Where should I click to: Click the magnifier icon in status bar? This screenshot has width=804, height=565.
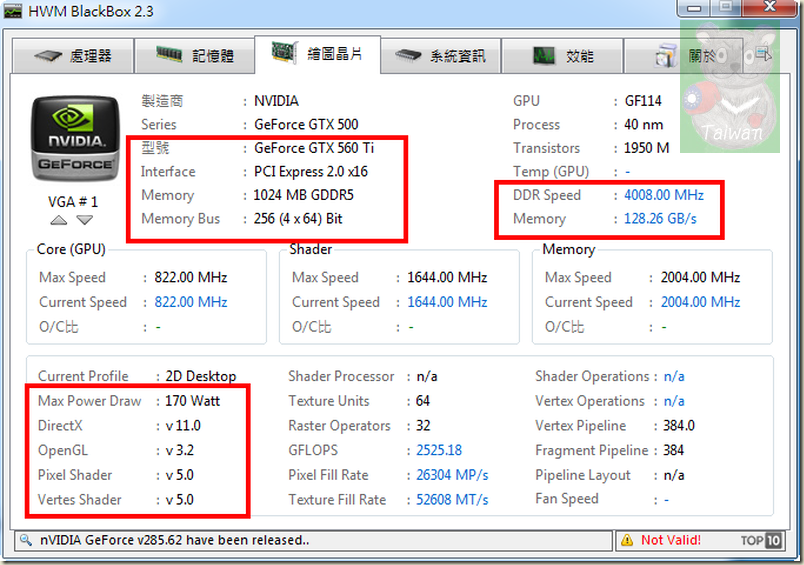click(x=25, y=540)
